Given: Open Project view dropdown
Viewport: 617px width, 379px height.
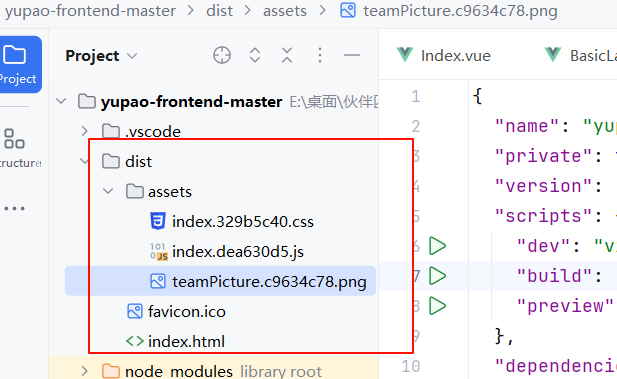Looking at the screenshot, I should click(101, 55).
